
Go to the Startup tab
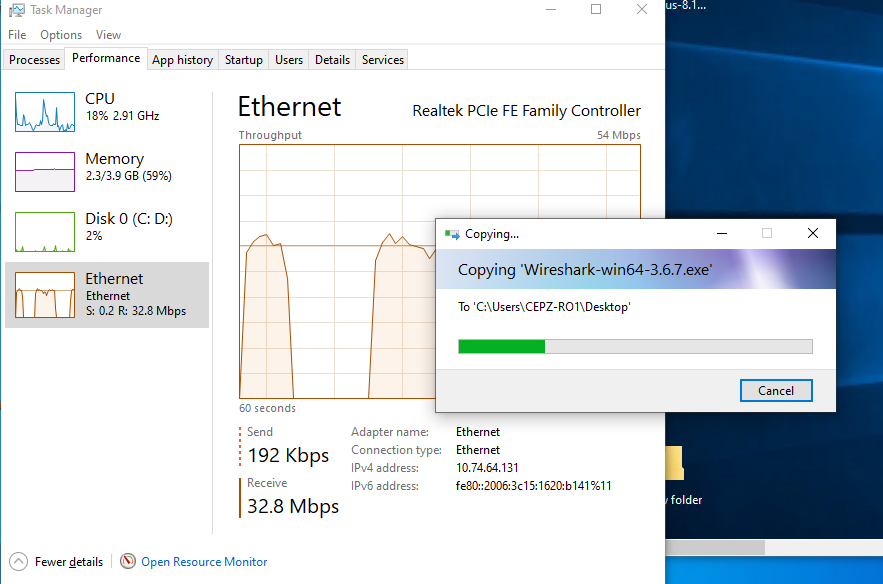click(x=244, y=60)
